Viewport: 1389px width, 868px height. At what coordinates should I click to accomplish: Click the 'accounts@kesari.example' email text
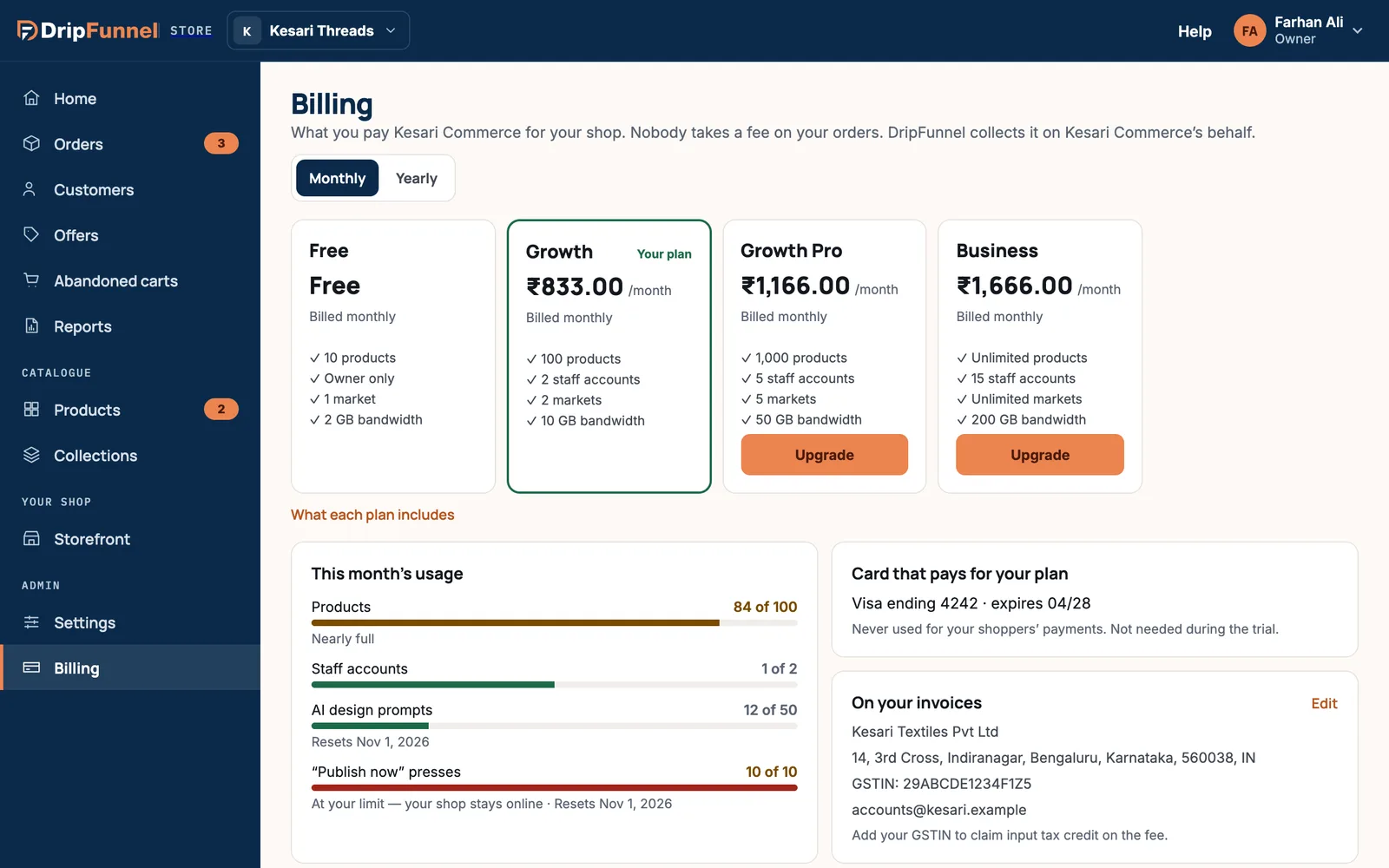coord(938,810)
